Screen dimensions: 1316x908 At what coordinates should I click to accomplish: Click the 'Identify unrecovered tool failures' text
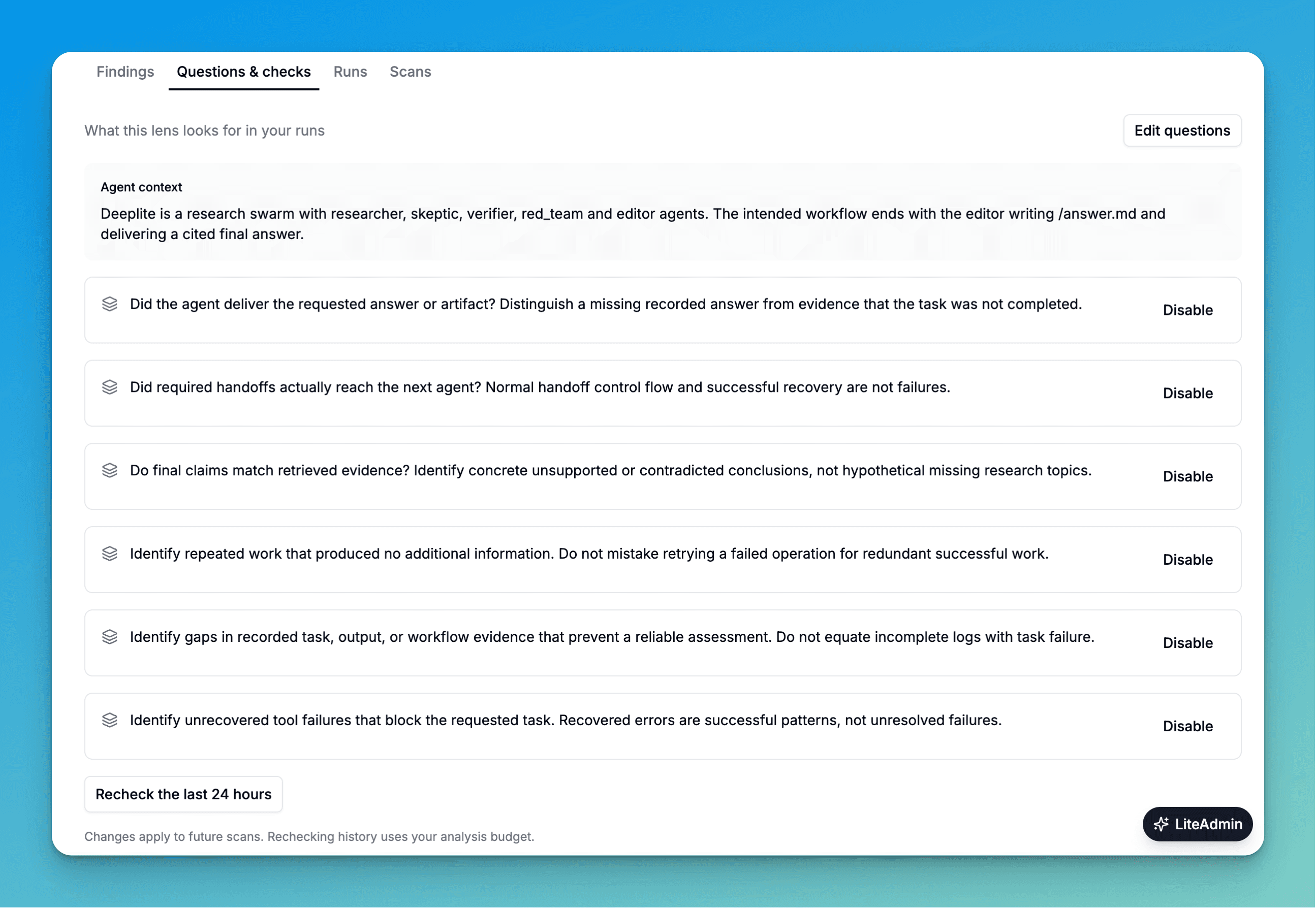tap(566, 720)
